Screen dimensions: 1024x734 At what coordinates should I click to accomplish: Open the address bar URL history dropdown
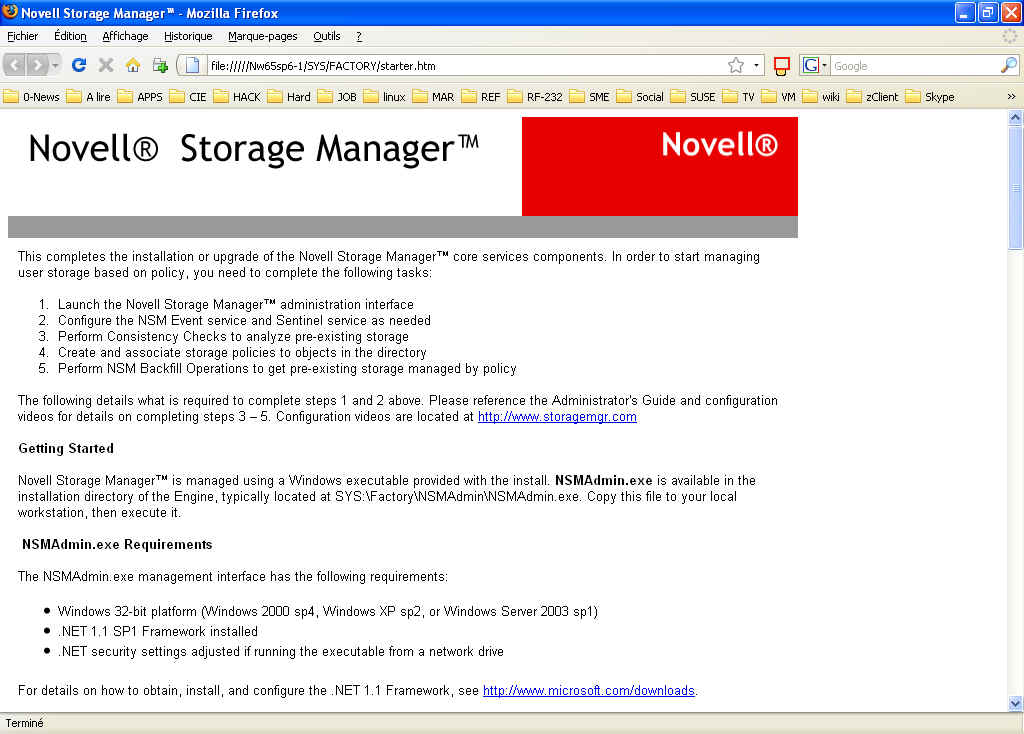pos(756,65)
